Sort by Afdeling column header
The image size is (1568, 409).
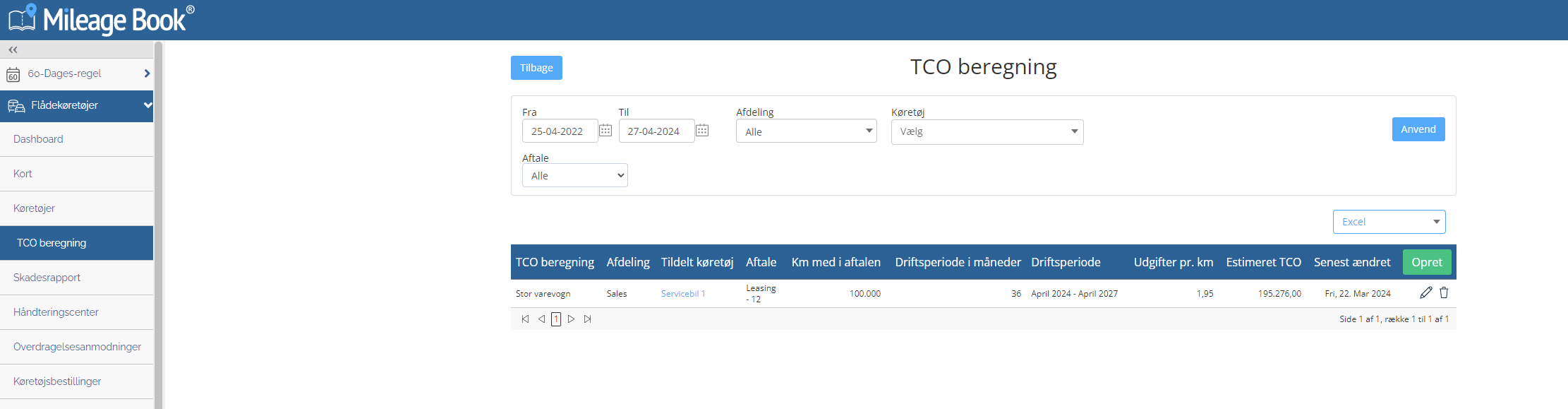point(628,262)
